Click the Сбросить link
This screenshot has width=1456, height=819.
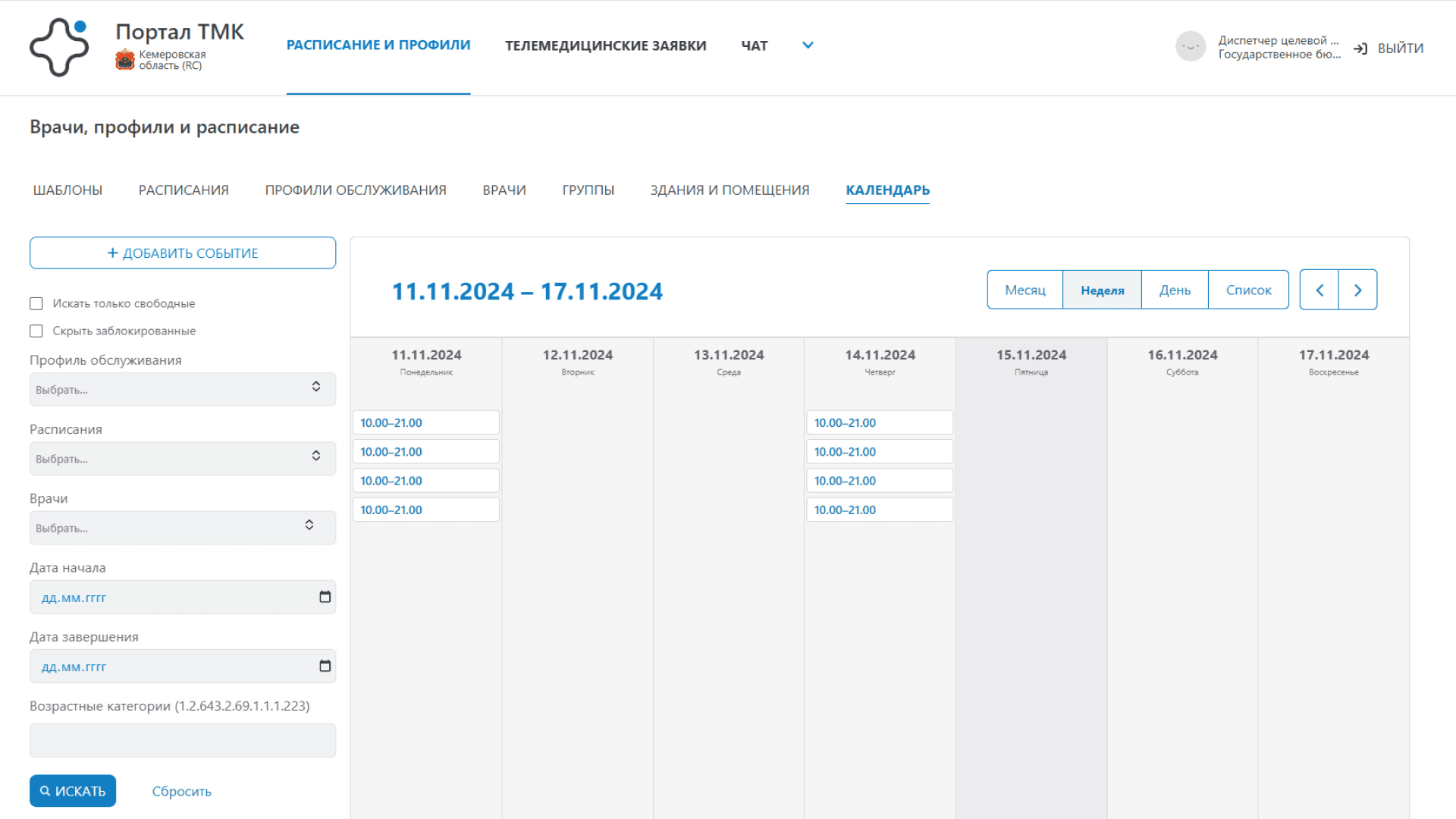(x=181, y=791)
